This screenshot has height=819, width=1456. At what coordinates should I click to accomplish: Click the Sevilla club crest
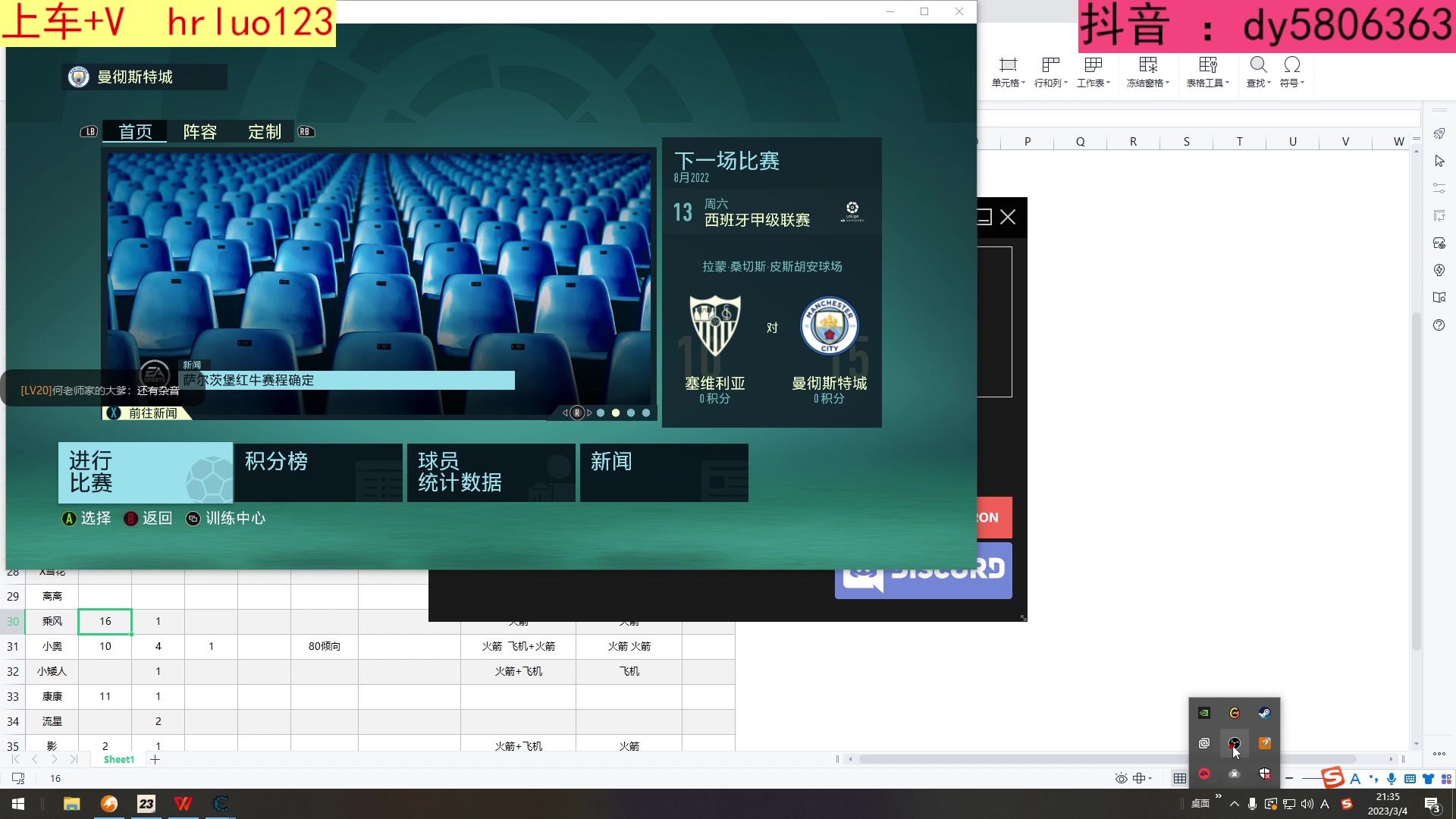714,326
